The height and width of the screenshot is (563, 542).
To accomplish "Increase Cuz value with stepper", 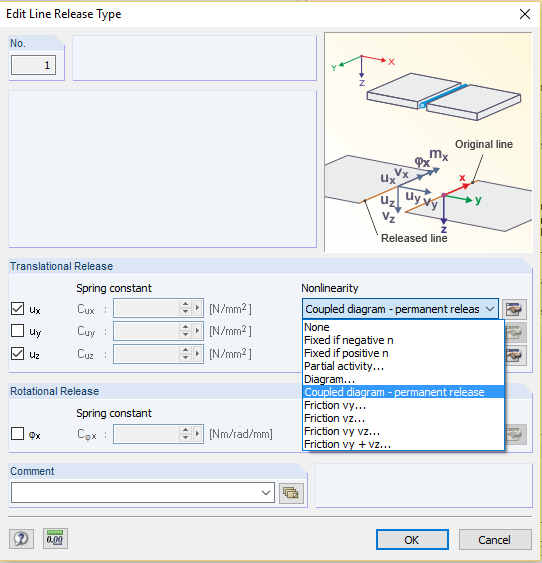I will 186,350.
